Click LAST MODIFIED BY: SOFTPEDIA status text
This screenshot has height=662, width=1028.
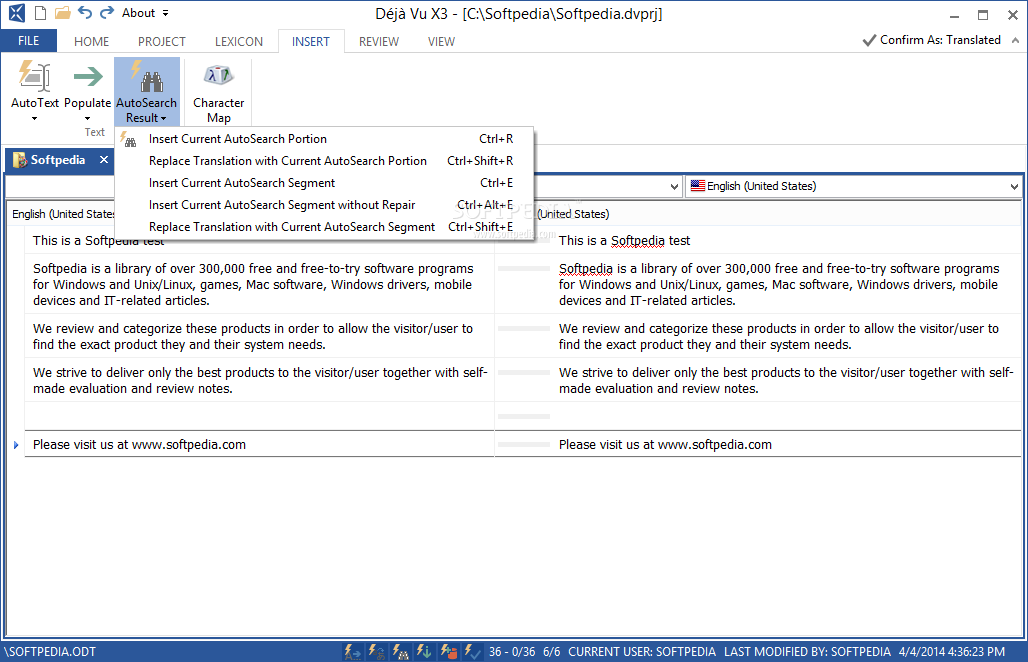pos(807,652)
